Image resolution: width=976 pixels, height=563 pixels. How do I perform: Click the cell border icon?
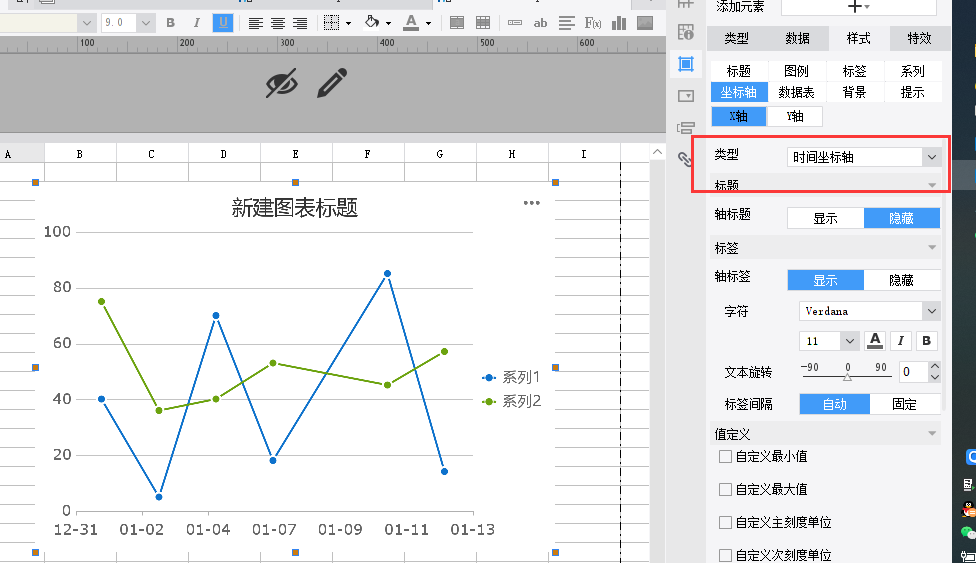(332, 23)
